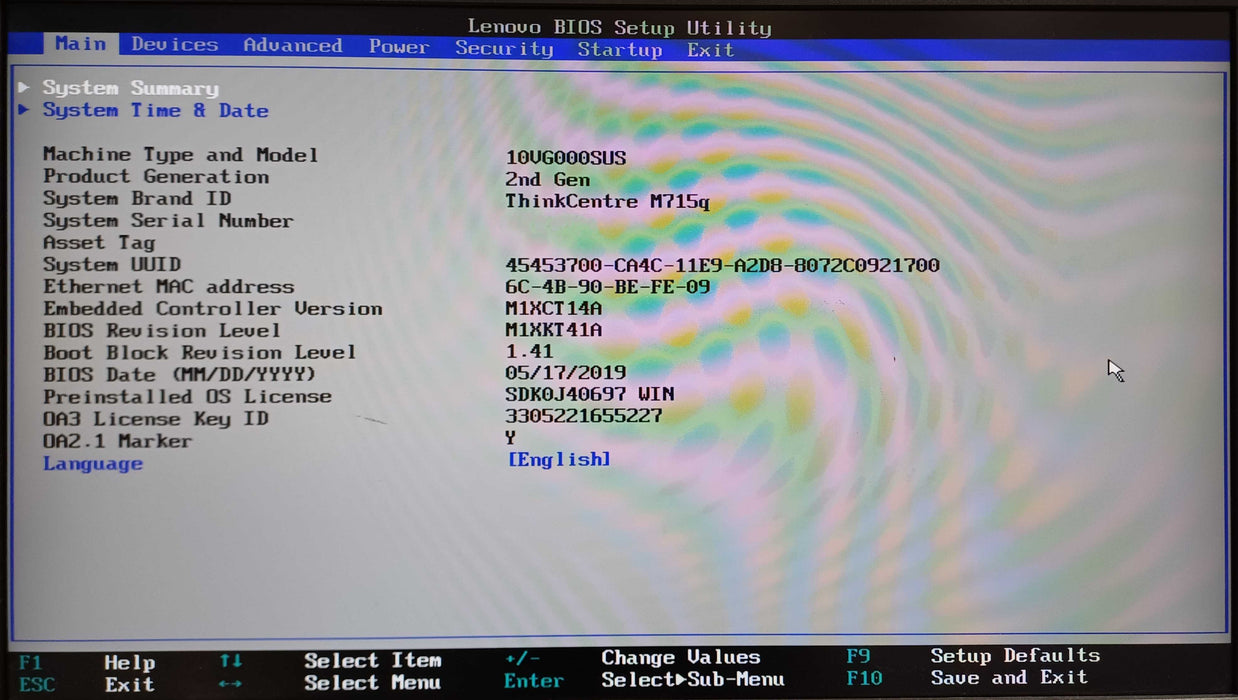Click Boot Block Revision Level label
Viewport: 1238px width, 700px height.
(x=199, y=352)
